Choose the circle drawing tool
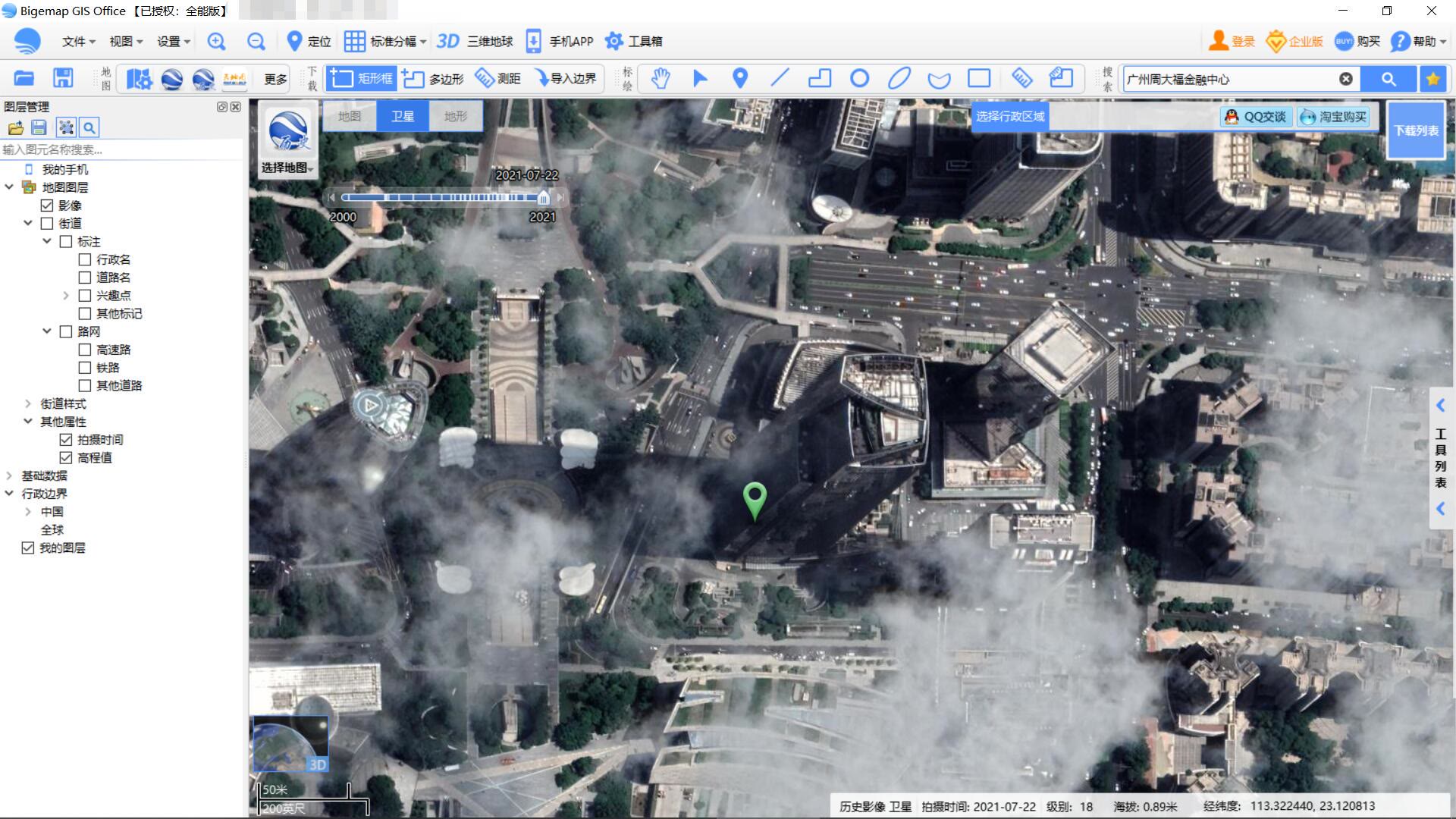The image size is (1456, 819). (859, 78)
